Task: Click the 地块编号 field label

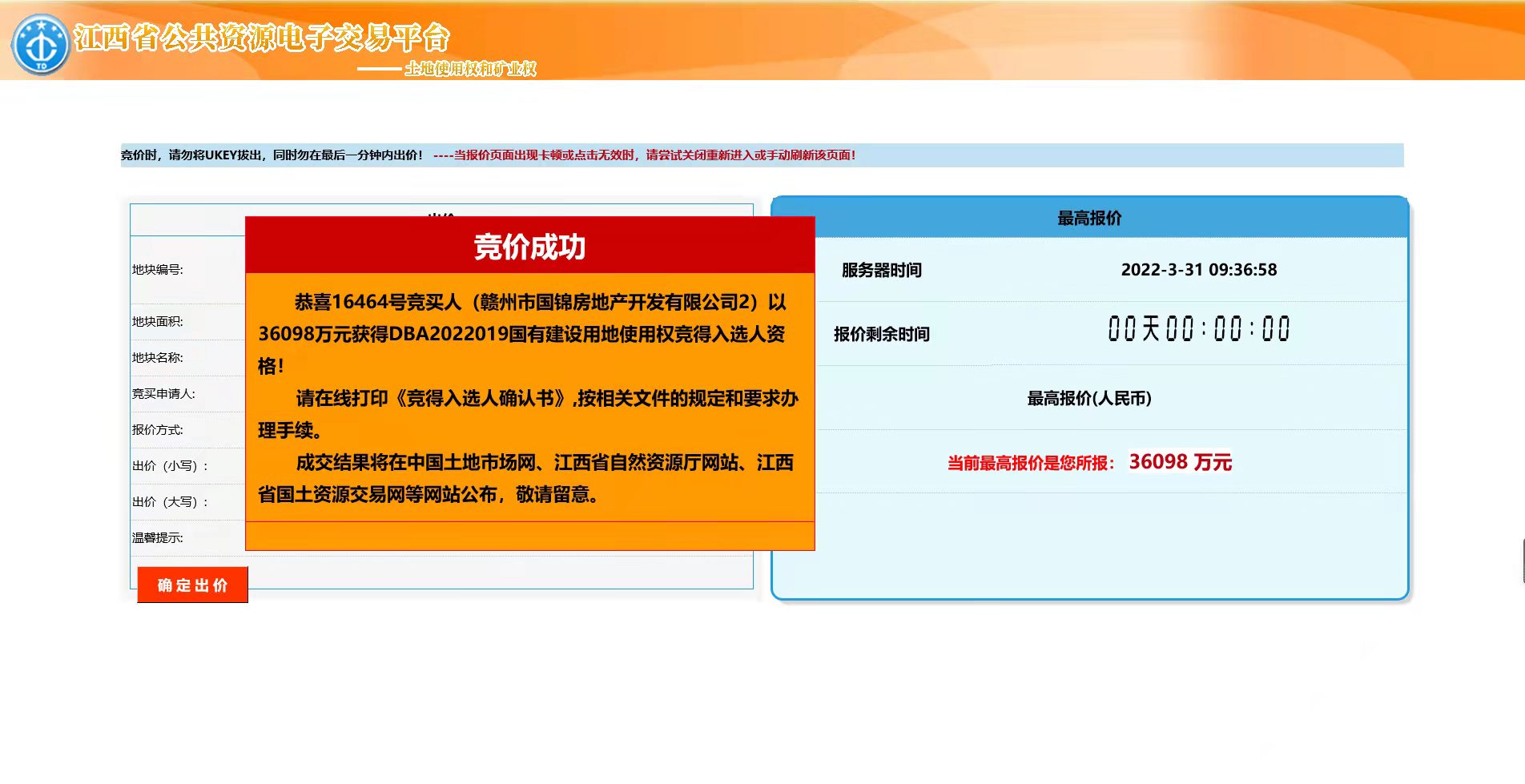Action: point(158,270)
